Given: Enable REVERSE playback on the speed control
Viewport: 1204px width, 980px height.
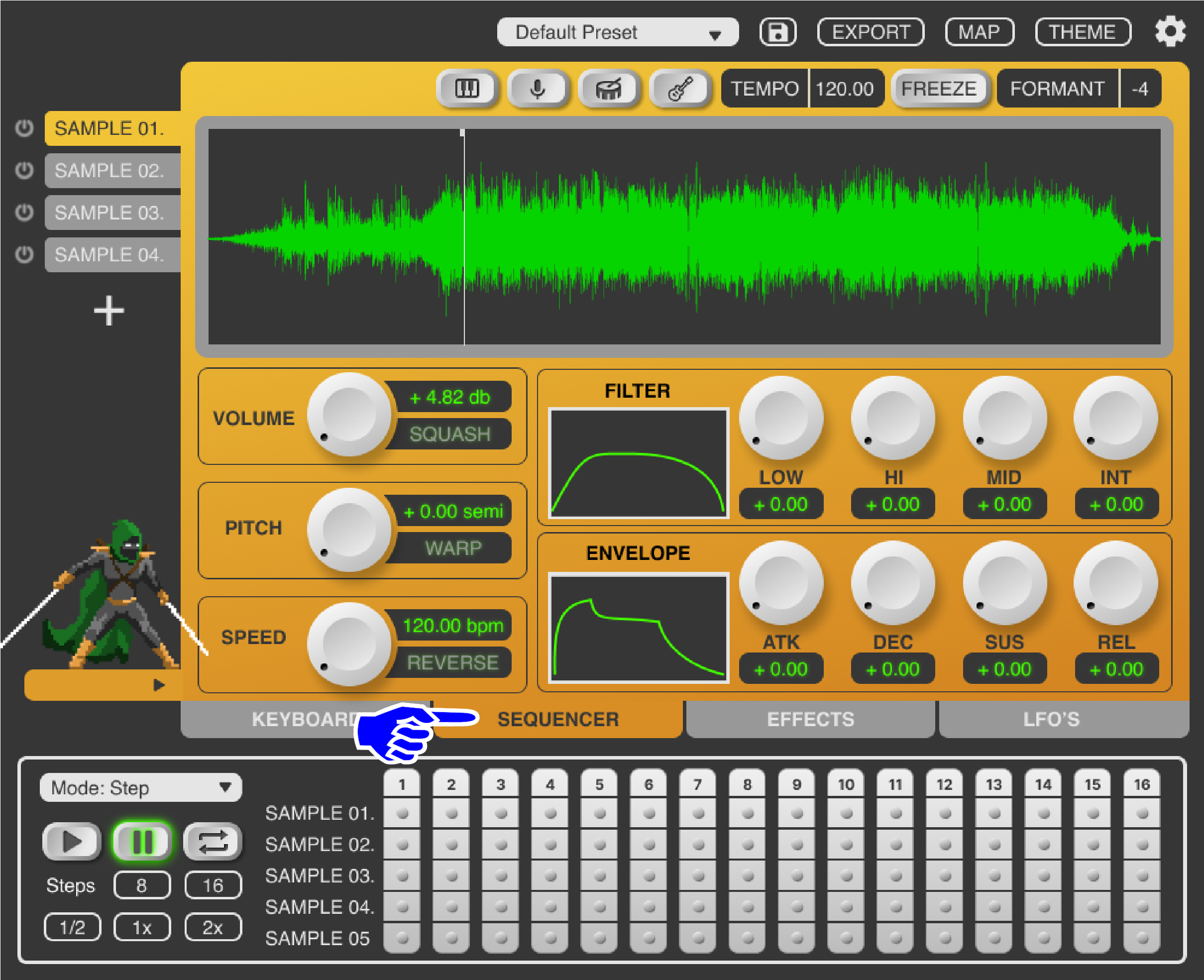Looking at the screenshot, I should click(451, 662).
